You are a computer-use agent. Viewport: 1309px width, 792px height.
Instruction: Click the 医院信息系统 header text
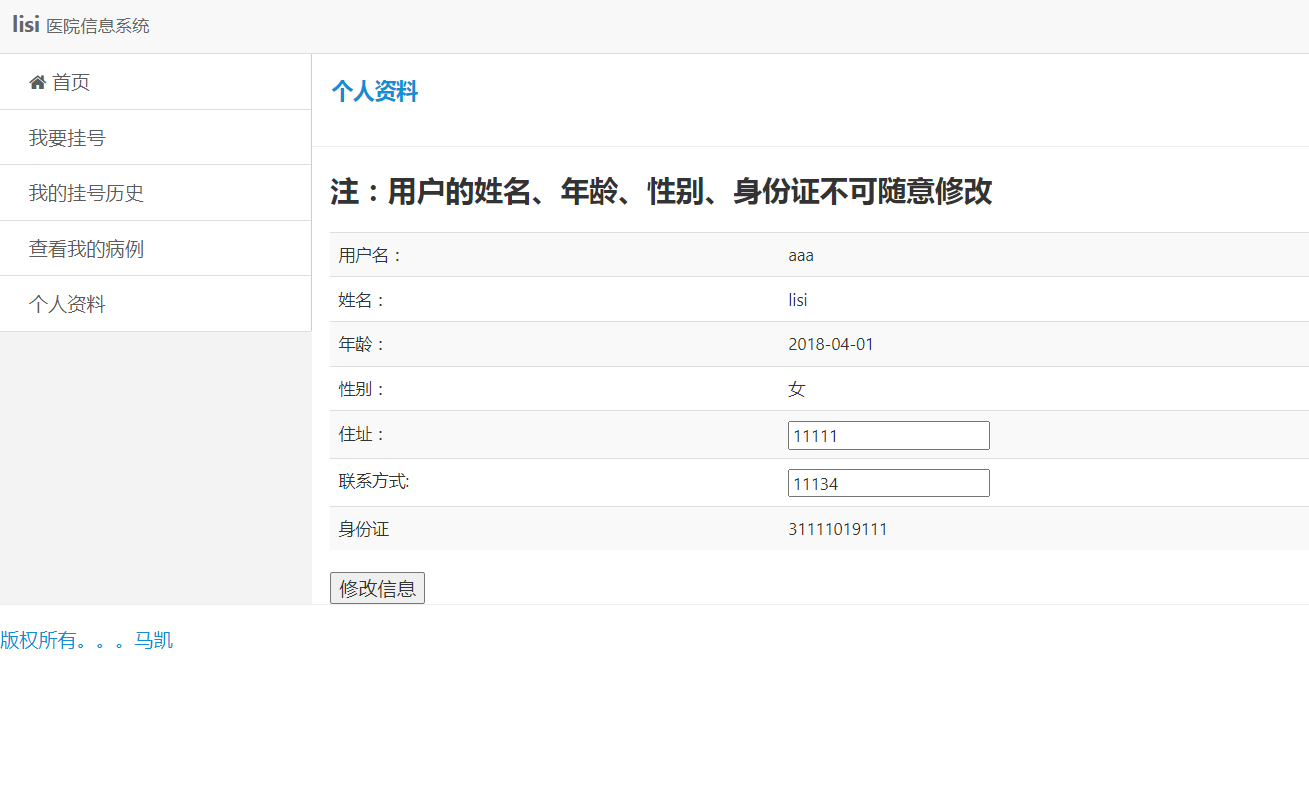pyautogui.click(x=98, y=26)
